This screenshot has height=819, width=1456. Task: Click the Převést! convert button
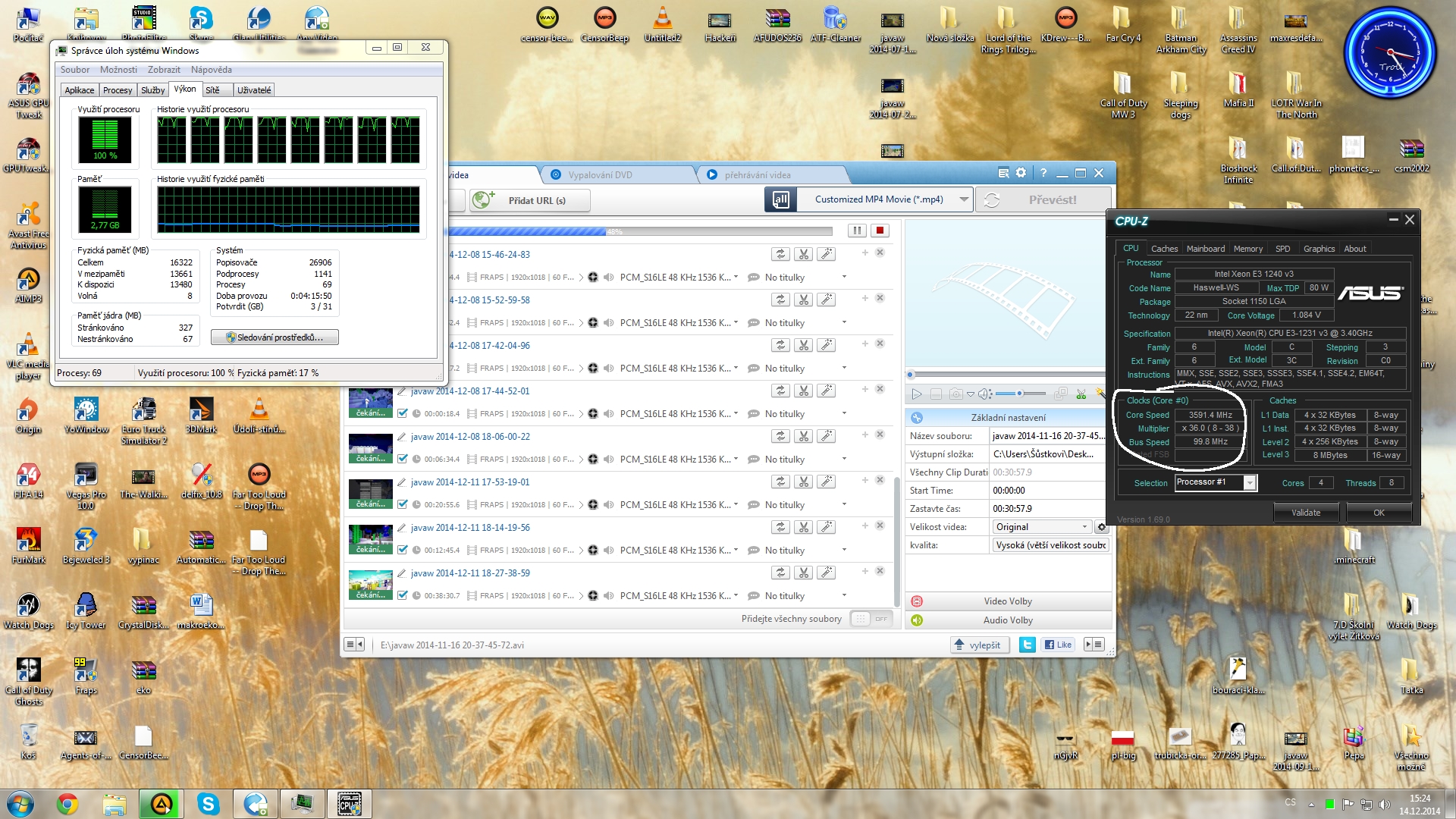1043,200
